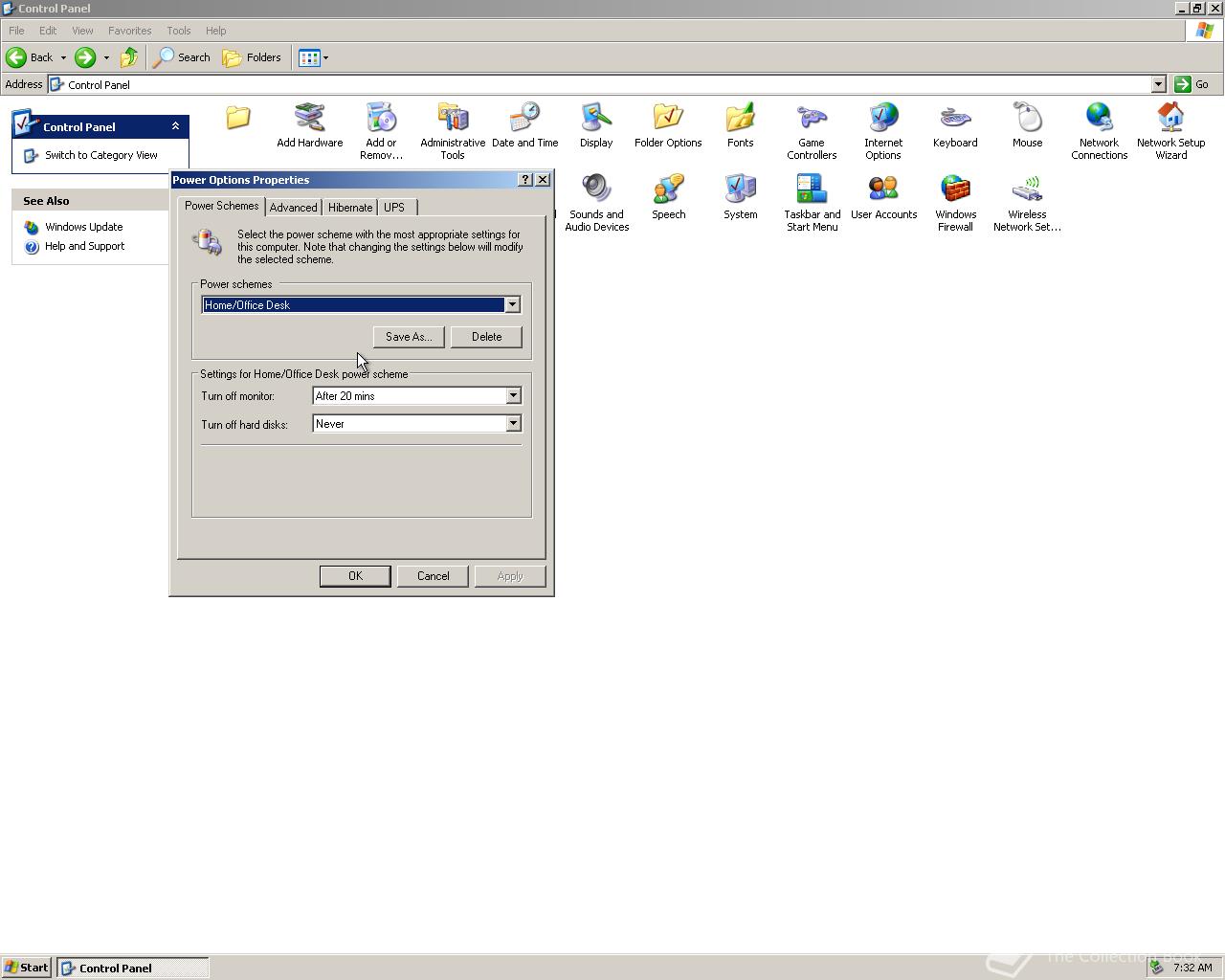1225x980 pixels.
Task: Open Help and Support link
Action: tap(85, 246)
